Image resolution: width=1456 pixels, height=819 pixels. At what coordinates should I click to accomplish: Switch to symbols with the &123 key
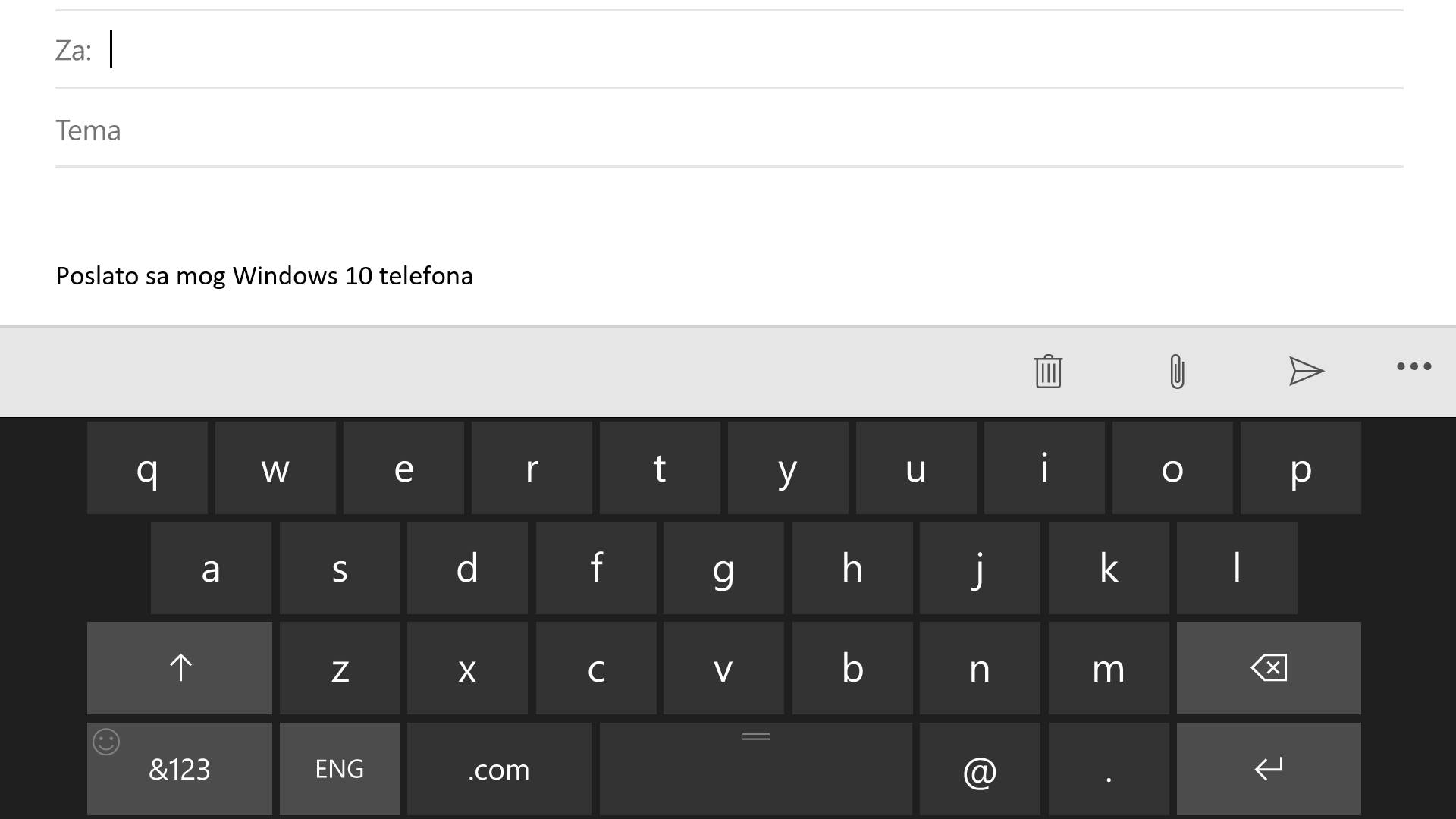[179, 769]
